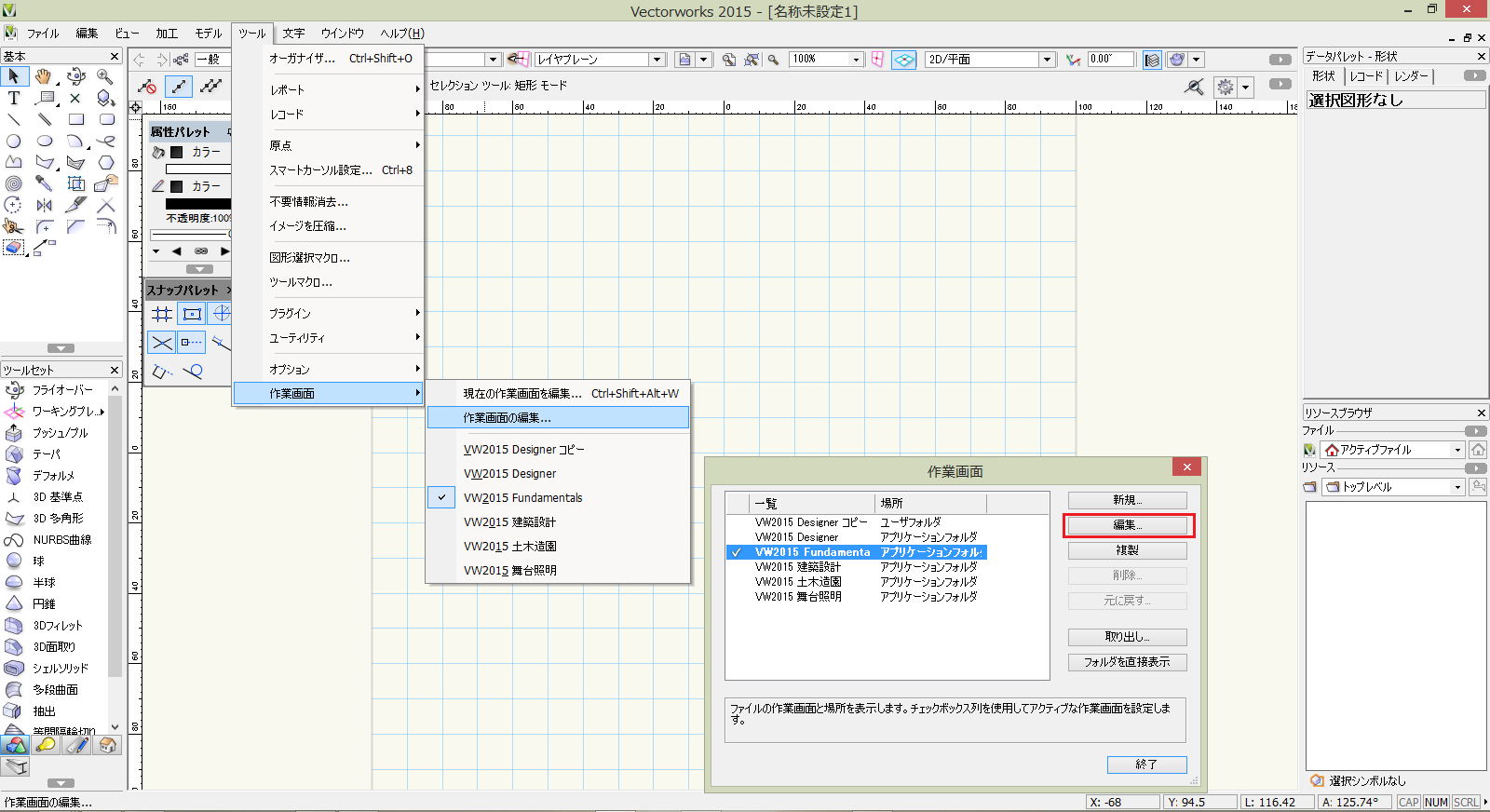Viewport: 1490px width, 812px height.
Task: Expand the 基本 palette bottom arrow
Action: click(61, 348)
